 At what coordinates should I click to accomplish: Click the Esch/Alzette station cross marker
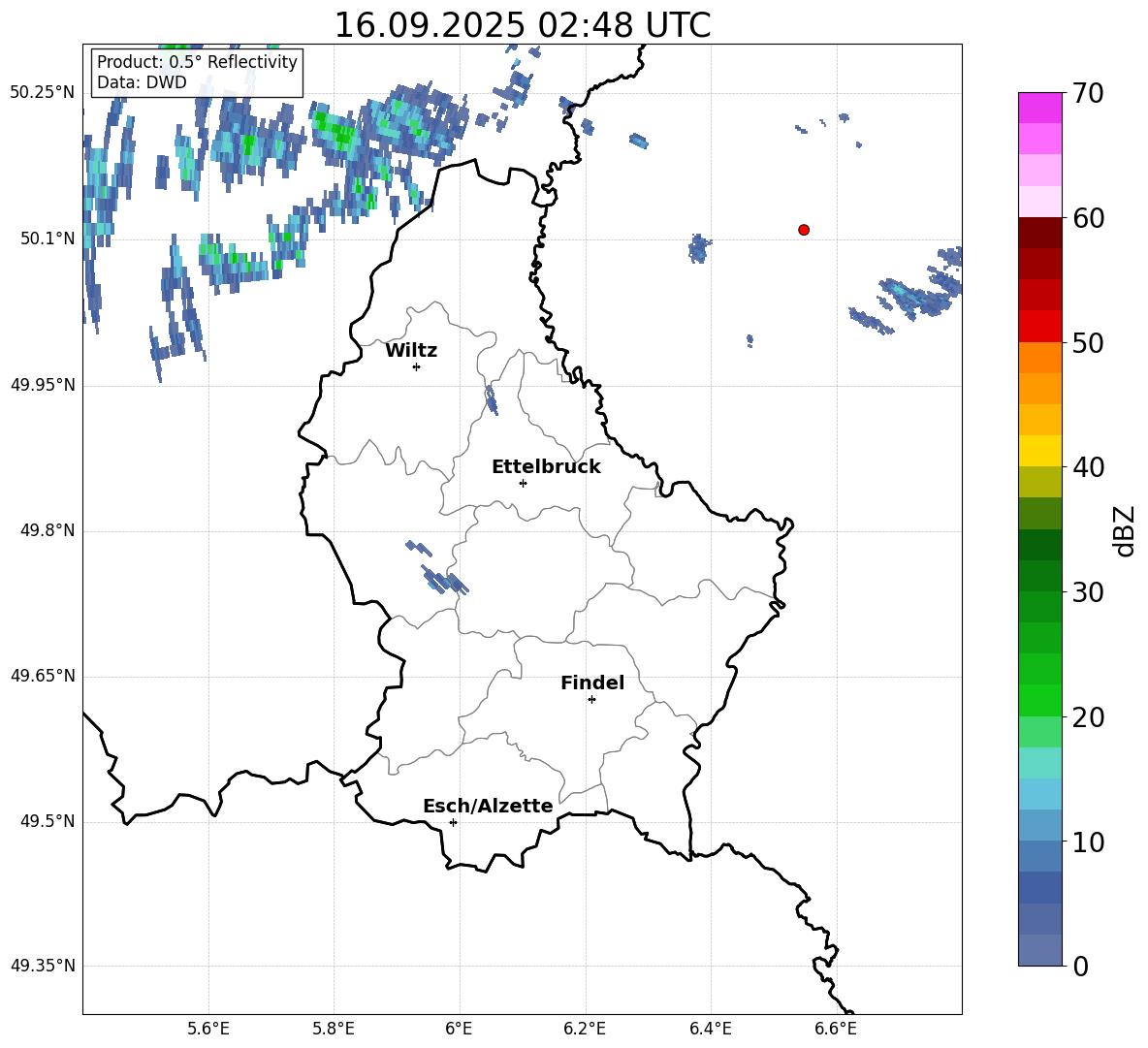[453, 822]
